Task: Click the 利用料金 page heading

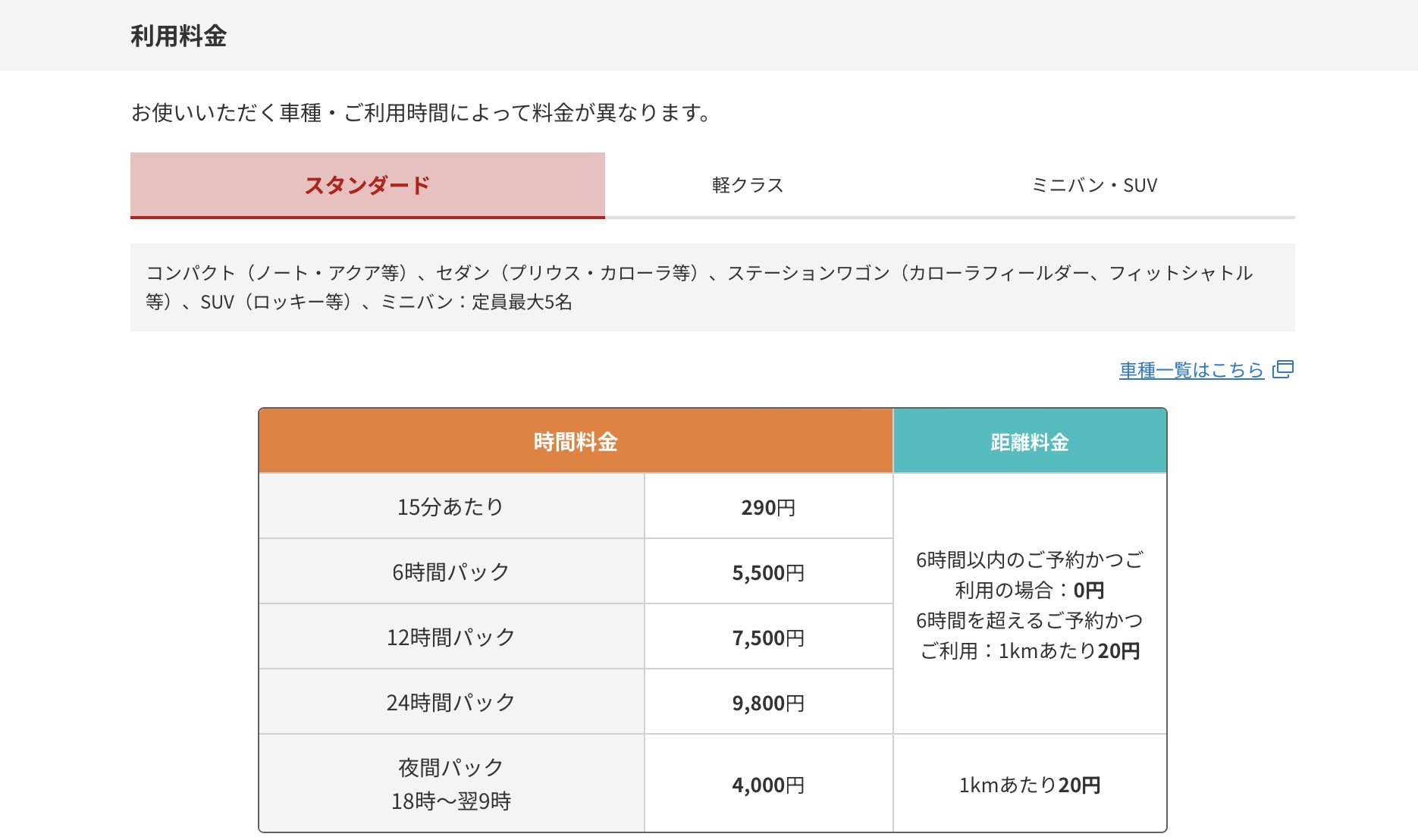Action: [179, 36]
